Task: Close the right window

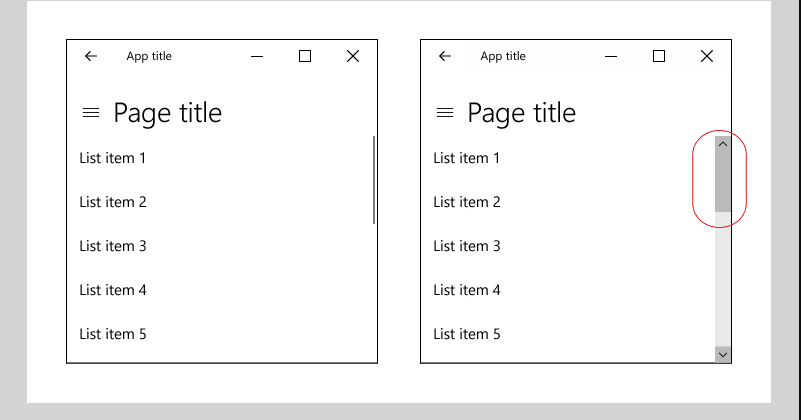Action: (x=707, y=56)
